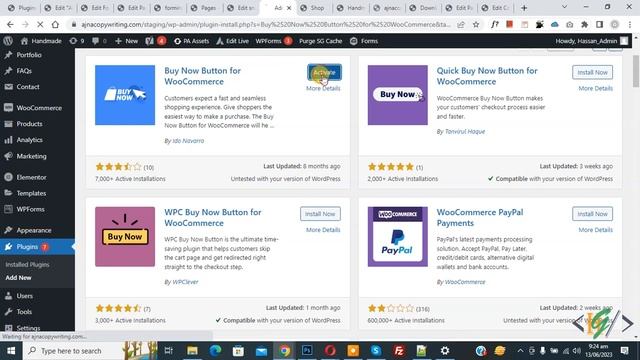The width and height of the screenshot is (640, 360).
Task: Click Purge SG Cache
Action: 320,41
